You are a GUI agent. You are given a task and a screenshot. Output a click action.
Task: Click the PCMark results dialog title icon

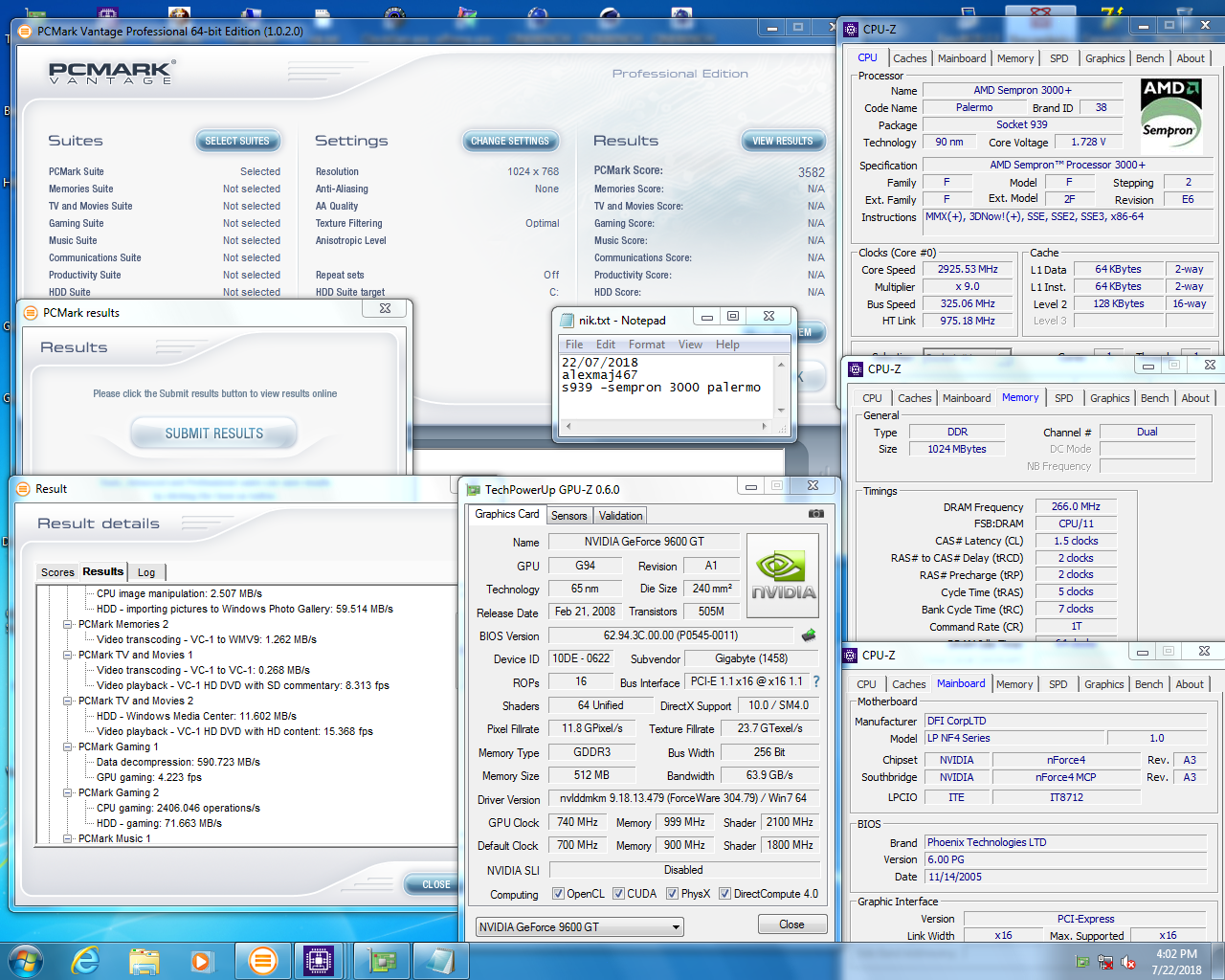(31, 313)
